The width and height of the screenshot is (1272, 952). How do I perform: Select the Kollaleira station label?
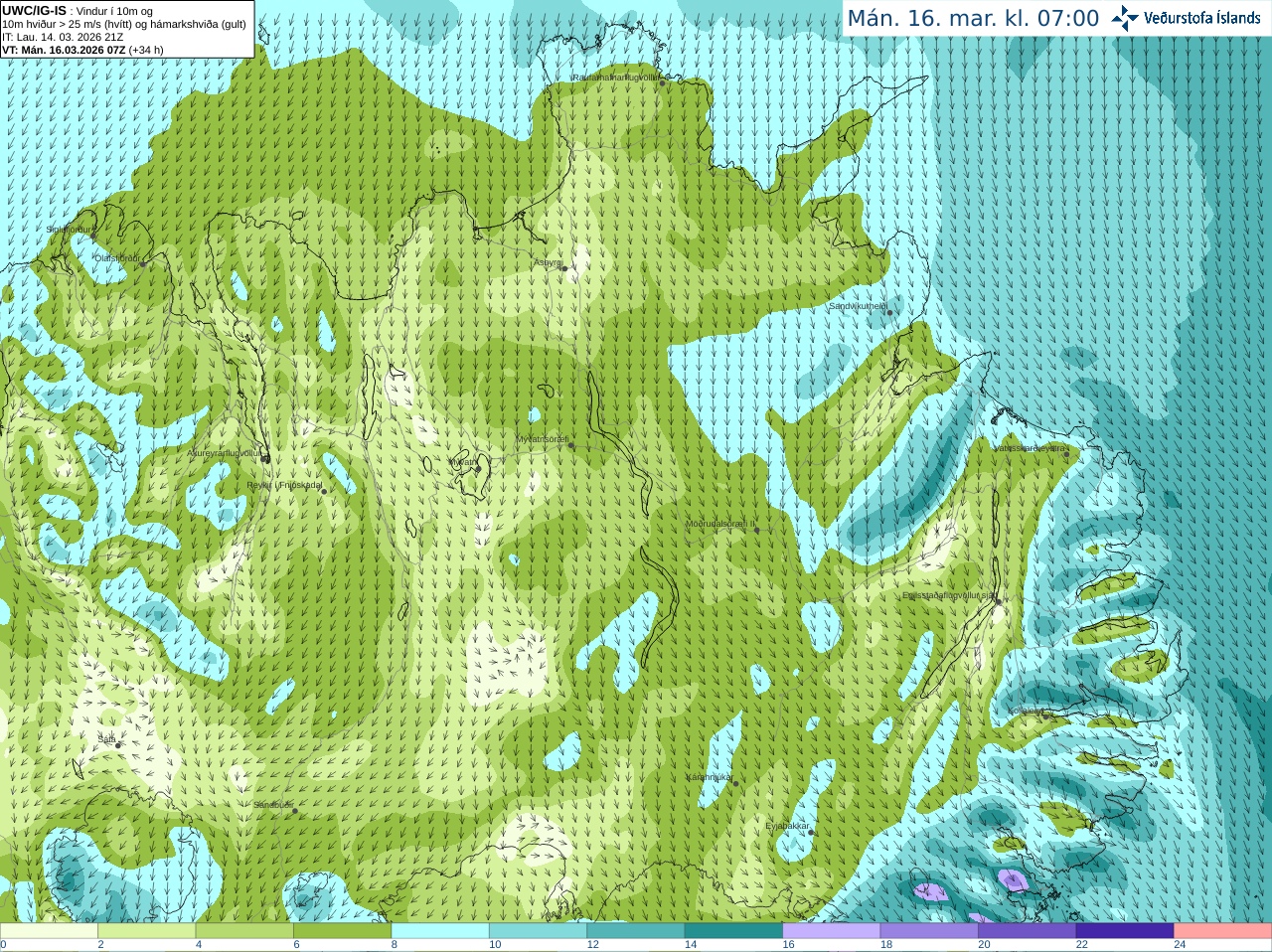(1026, 711)
